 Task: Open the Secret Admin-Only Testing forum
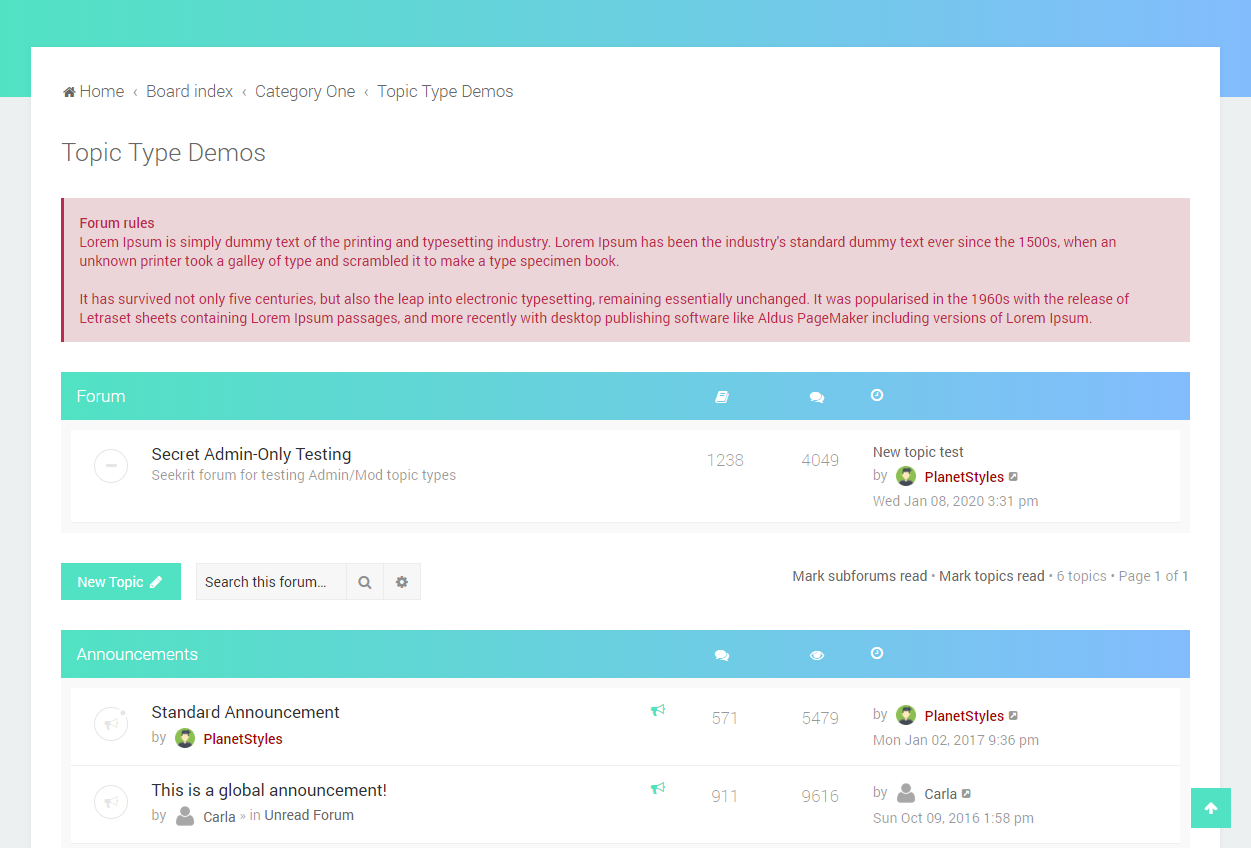click(251, 454)
